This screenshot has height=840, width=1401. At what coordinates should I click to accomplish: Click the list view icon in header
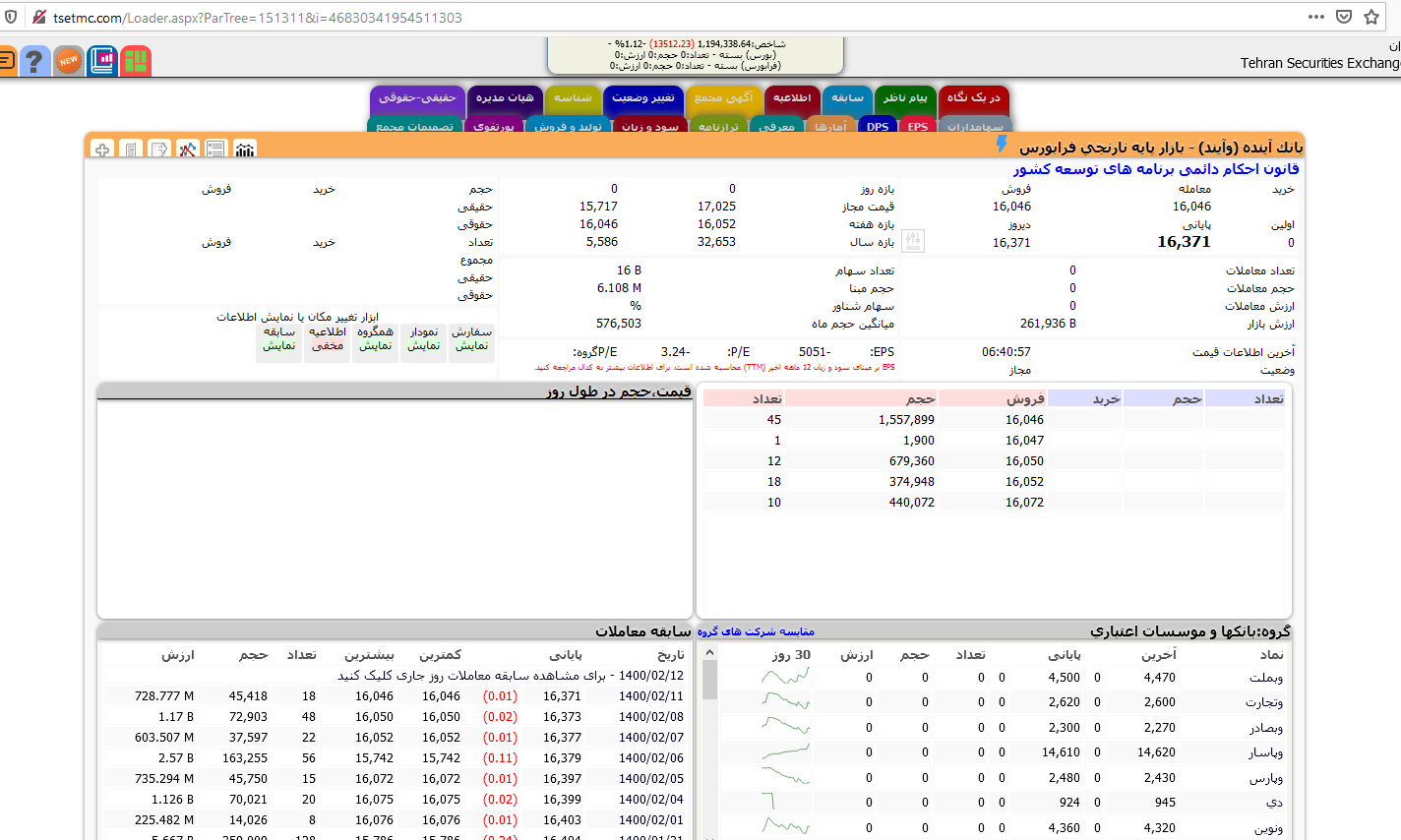point(215,149)
